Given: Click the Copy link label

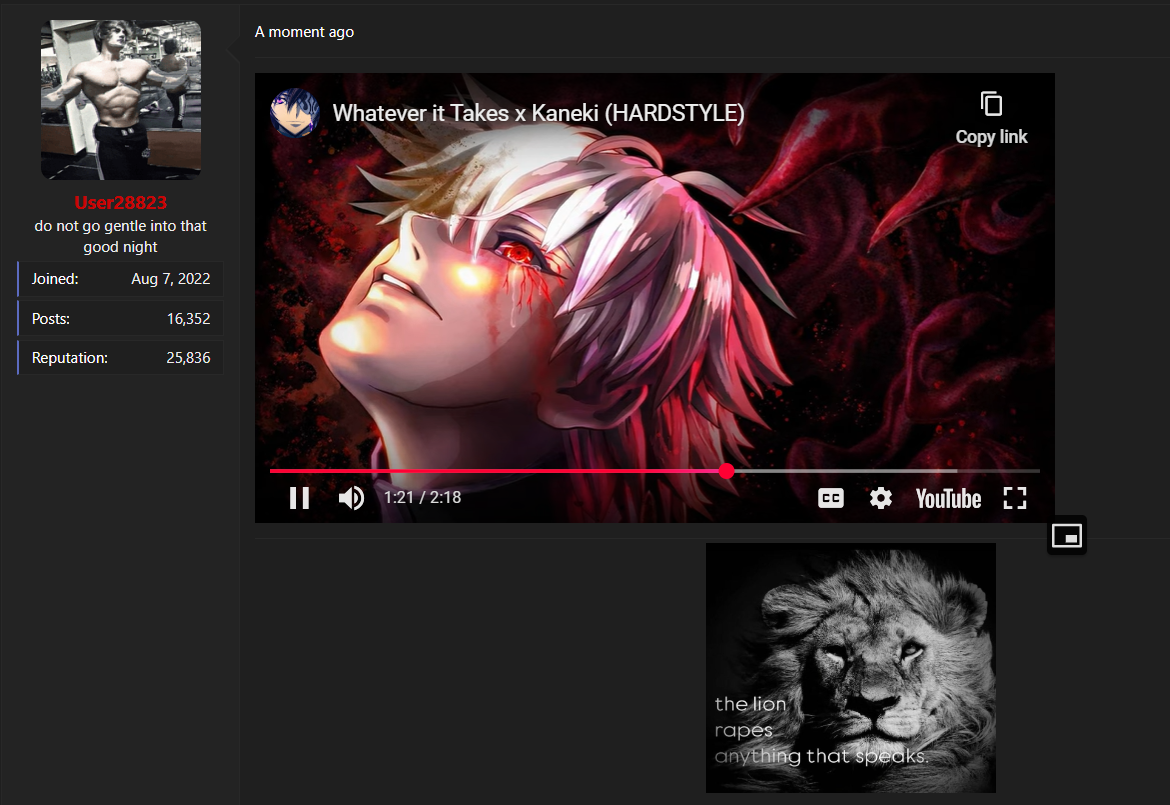Looking at the screenshot, I should [991, 137].
